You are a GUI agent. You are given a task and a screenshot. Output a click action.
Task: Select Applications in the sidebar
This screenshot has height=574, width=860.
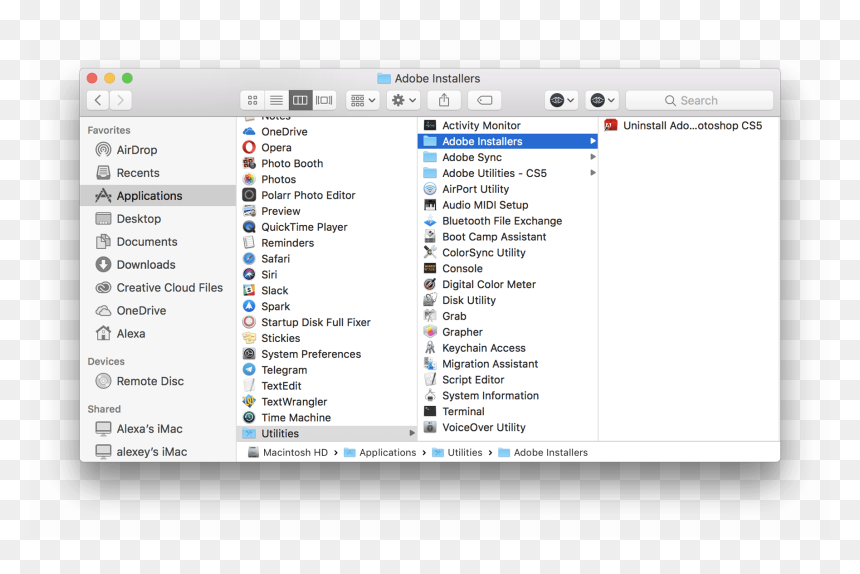[x=159, y=196]
